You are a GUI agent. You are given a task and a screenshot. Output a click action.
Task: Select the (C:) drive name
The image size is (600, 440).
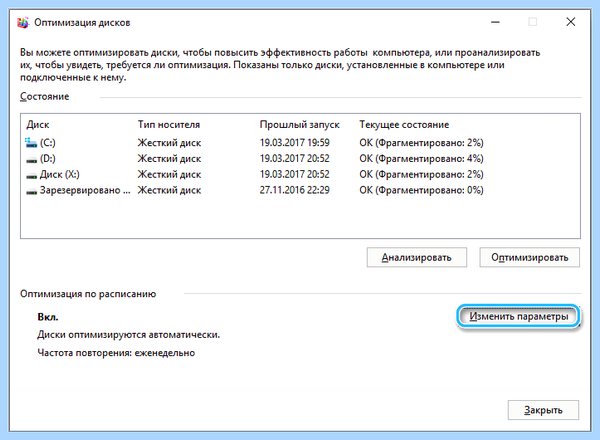click(48, 143)
